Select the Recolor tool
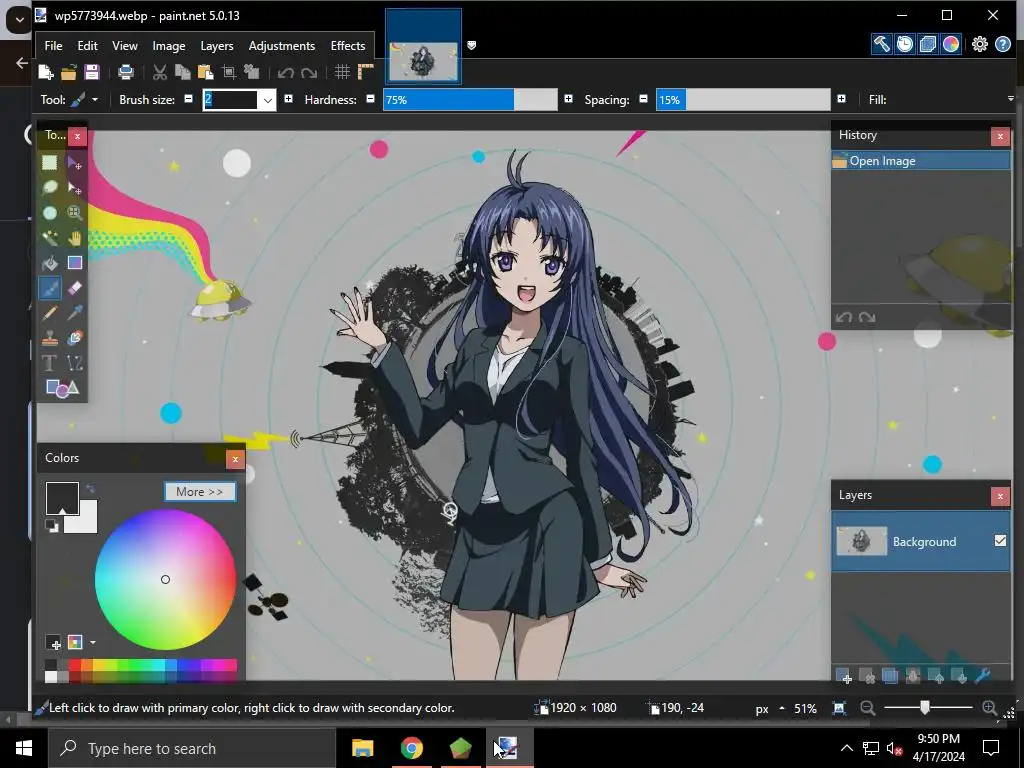The width and height of the screenshot is (1024, 768). click(74, 338)
